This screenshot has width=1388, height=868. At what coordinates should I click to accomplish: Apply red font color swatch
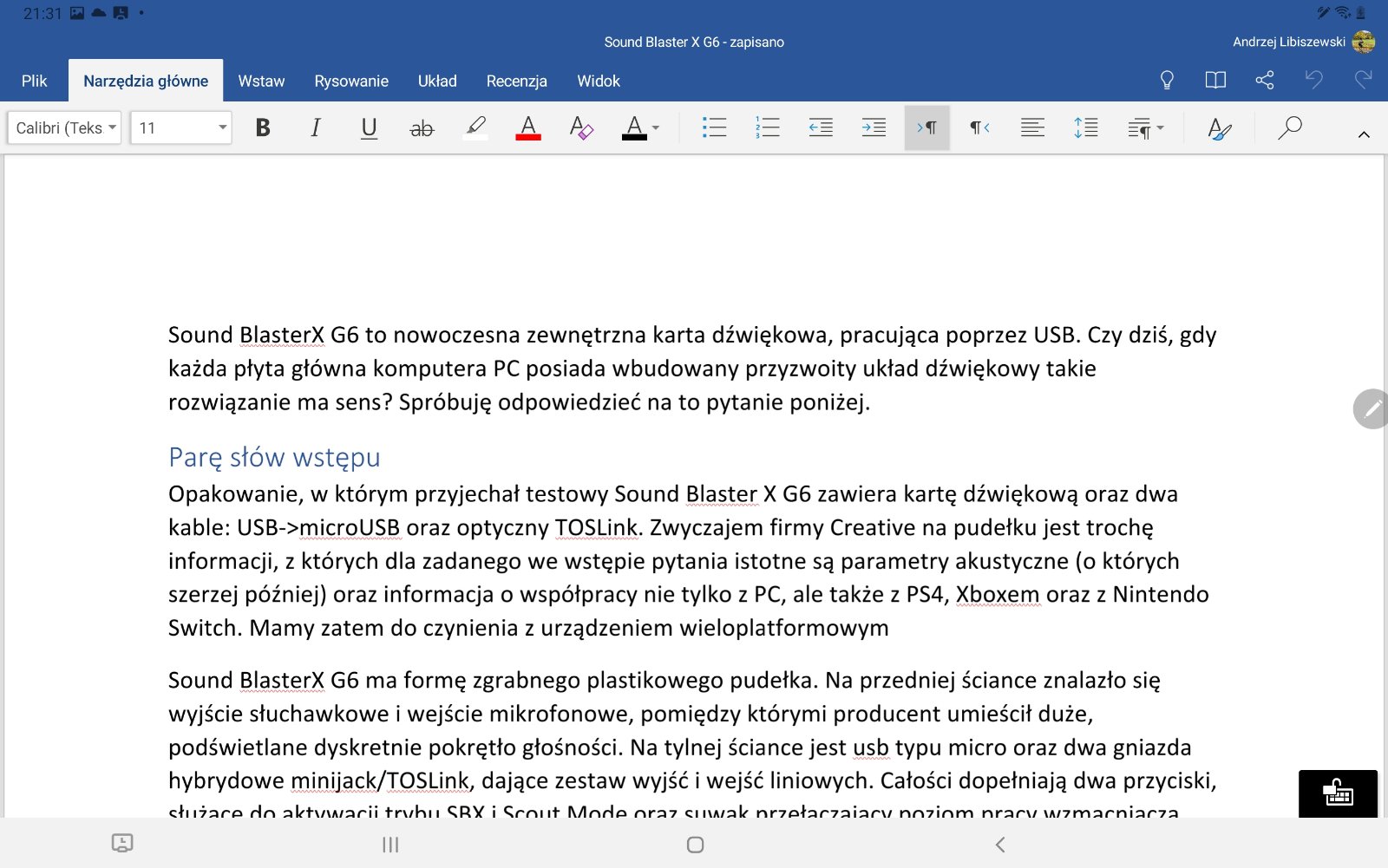[x=528, y=128]
